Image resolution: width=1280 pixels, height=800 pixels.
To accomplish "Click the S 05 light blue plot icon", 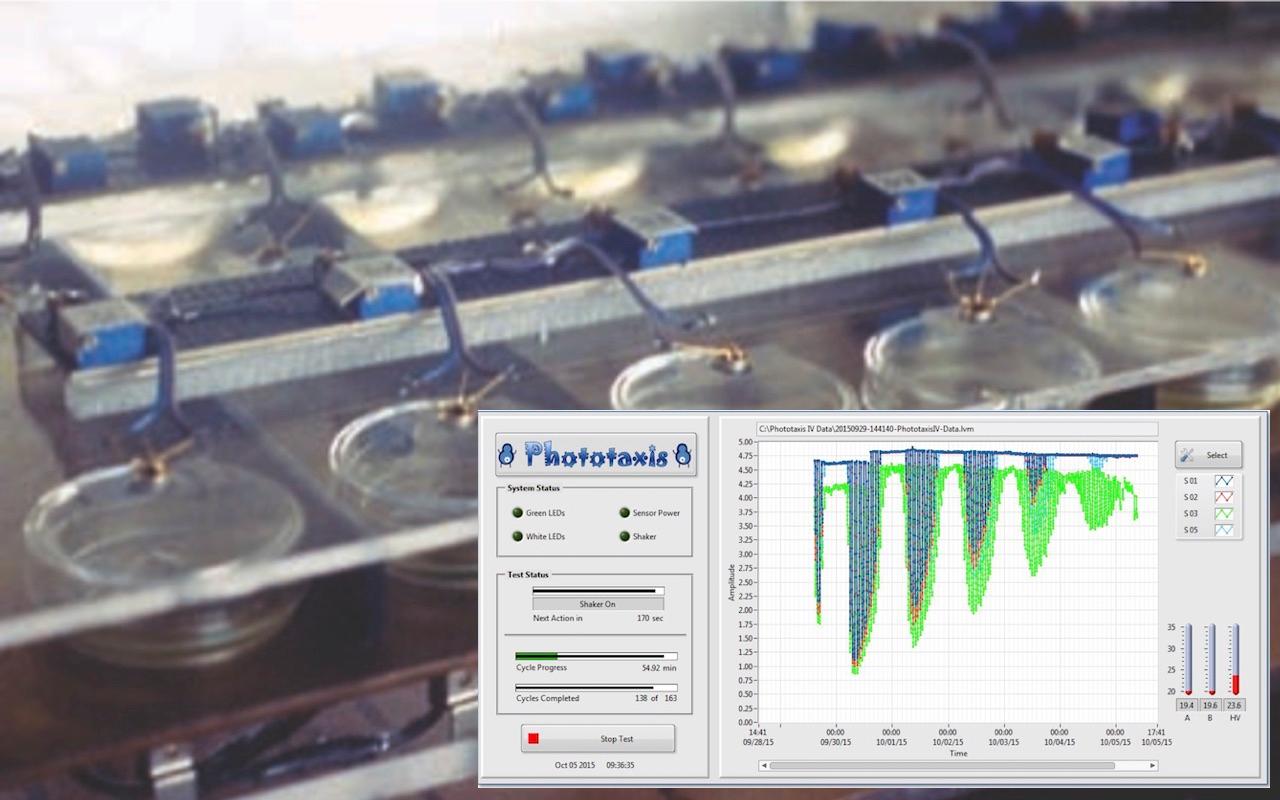I will coord(1225,529).
